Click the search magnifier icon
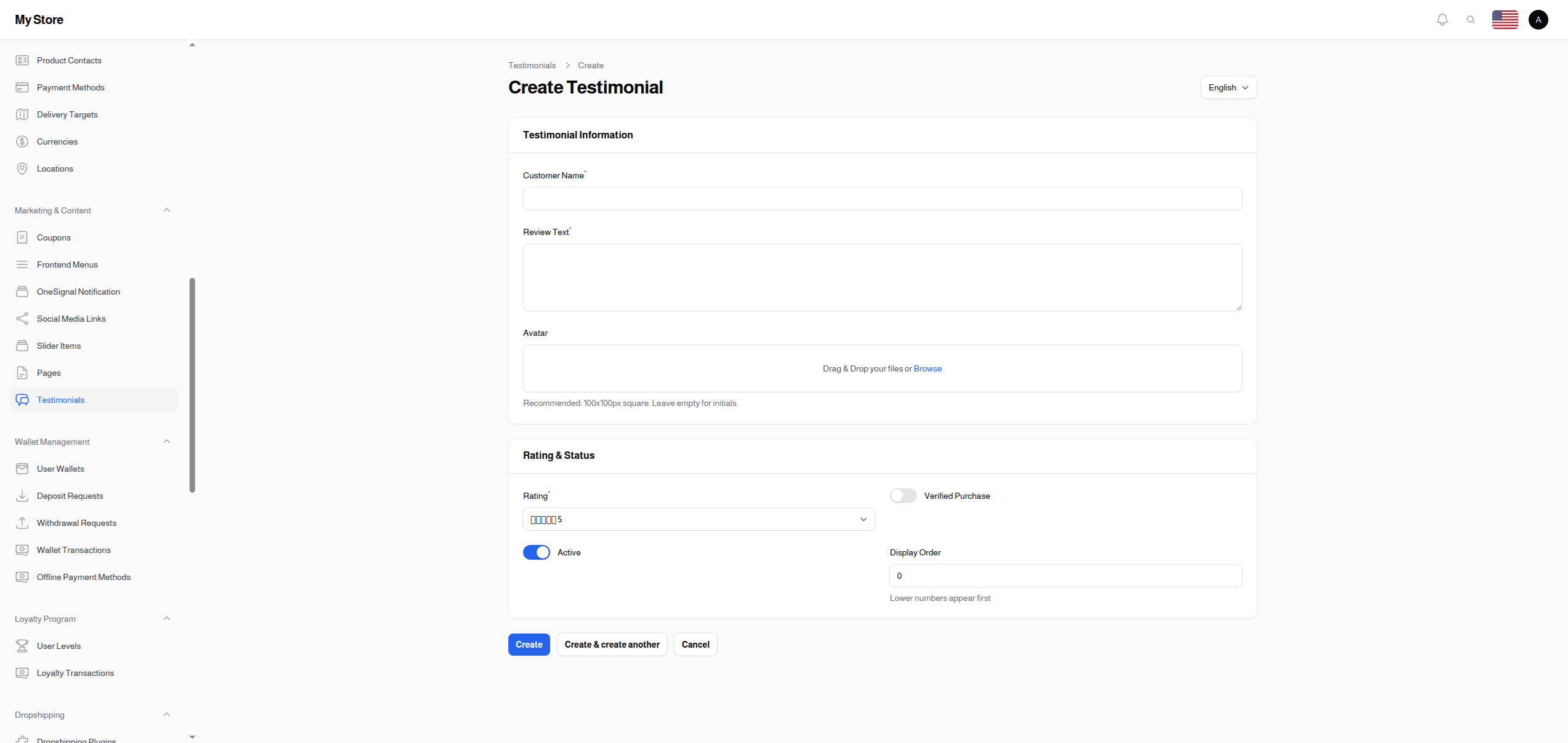The image size is (1568, 743). pos(1470,20)
